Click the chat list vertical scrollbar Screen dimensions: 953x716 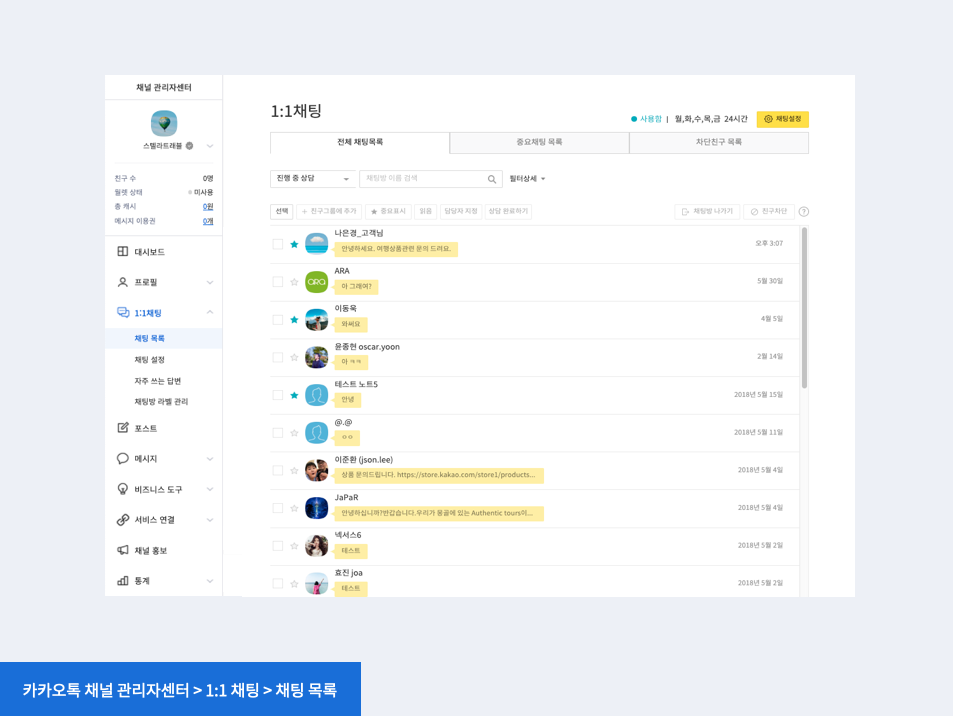(x=804, y=308)
